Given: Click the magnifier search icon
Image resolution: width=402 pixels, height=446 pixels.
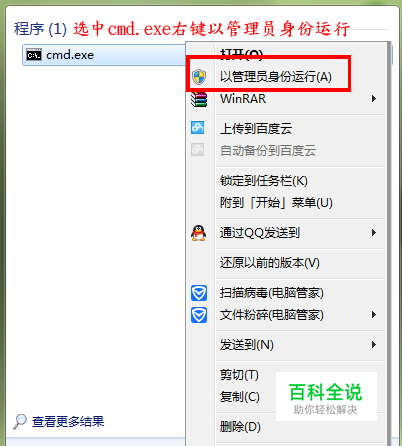Looking at the screenshot, I should (x=20, y=422).
